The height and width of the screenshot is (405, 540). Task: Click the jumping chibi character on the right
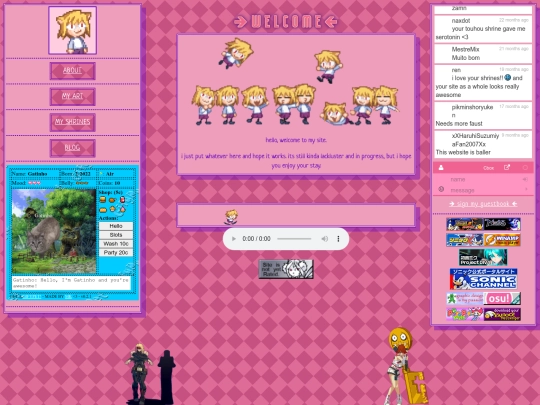click(x=328, y=67)
